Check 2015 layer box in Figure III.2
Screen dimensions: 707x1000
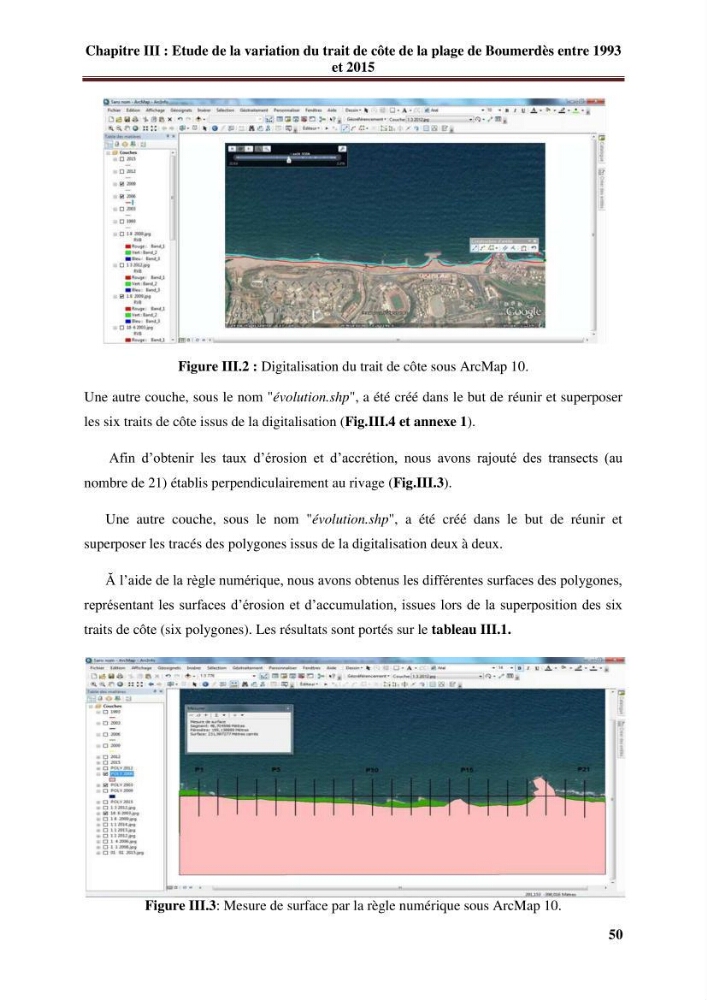pos(123,159)
